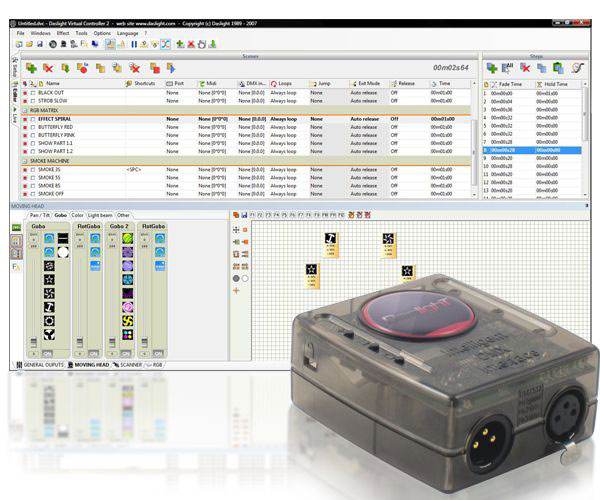This screenshot has height=500, width=600.
Task: Select the yellow swirl gobo in Gobo 2
Action: (127, 321)
